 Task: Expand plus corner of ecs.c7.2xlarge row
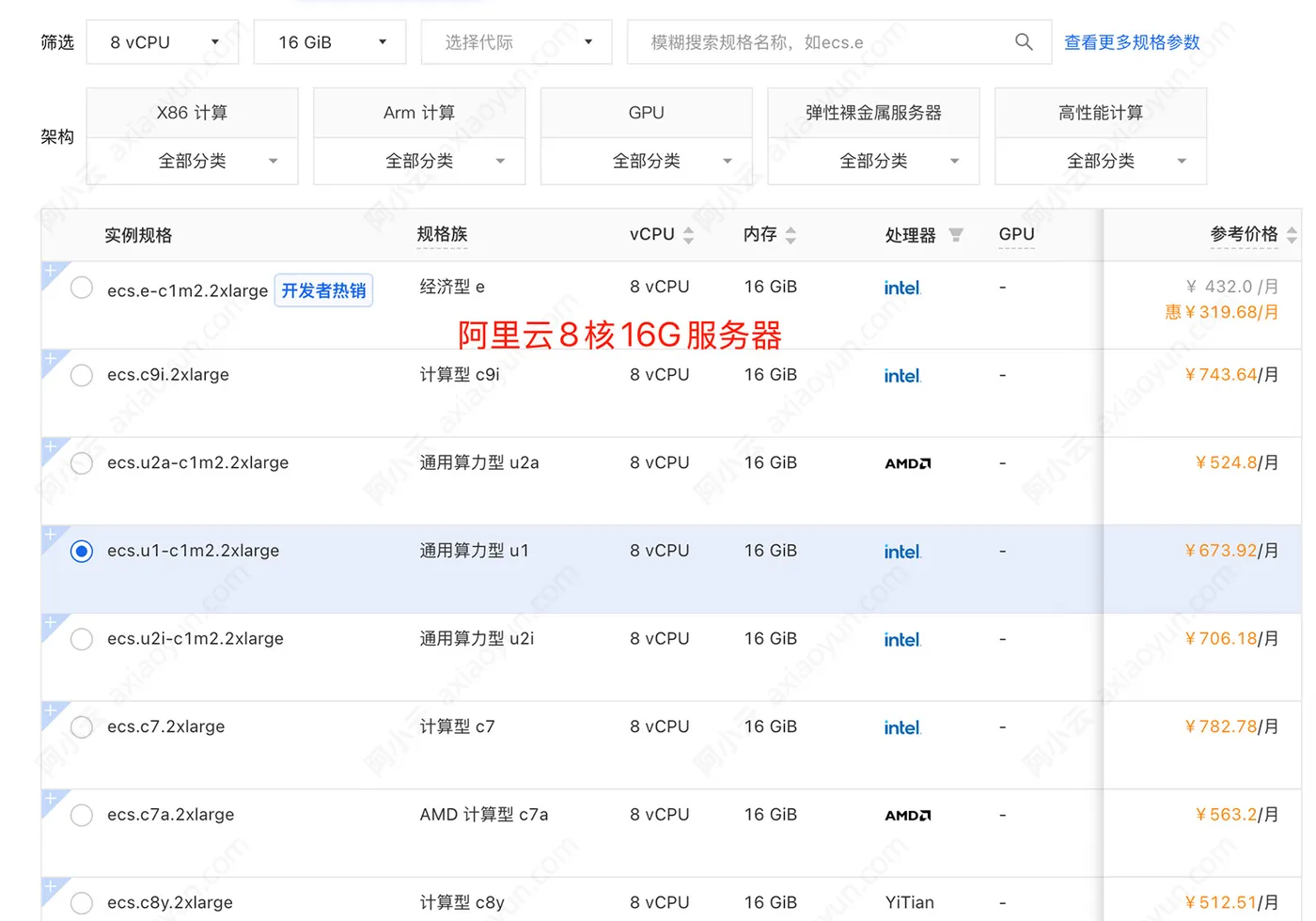(51, 710)
